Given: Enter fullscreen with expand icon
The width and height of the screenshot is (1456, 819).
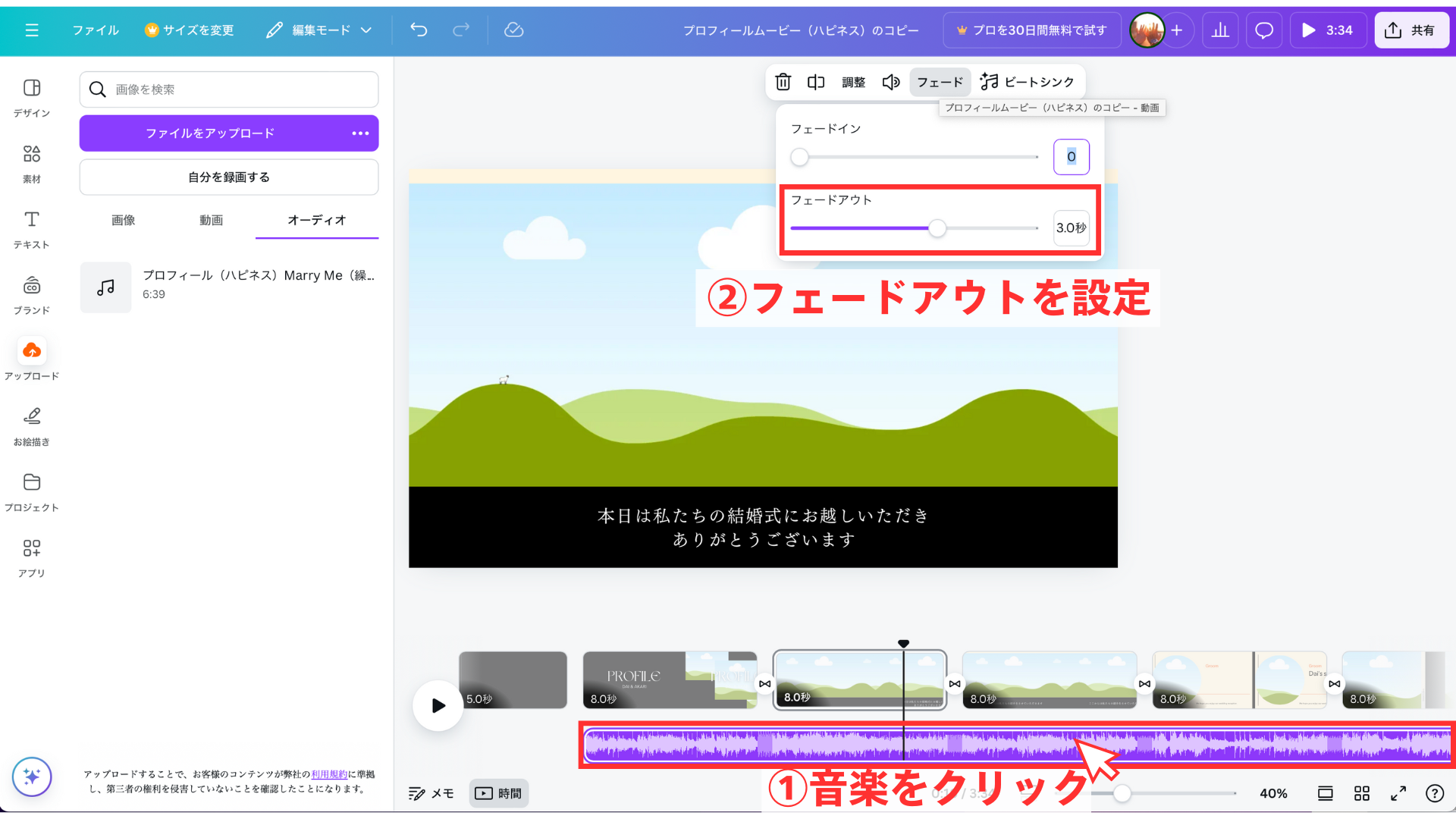Looking at the screenshot, I should (x=1398, y=793).
